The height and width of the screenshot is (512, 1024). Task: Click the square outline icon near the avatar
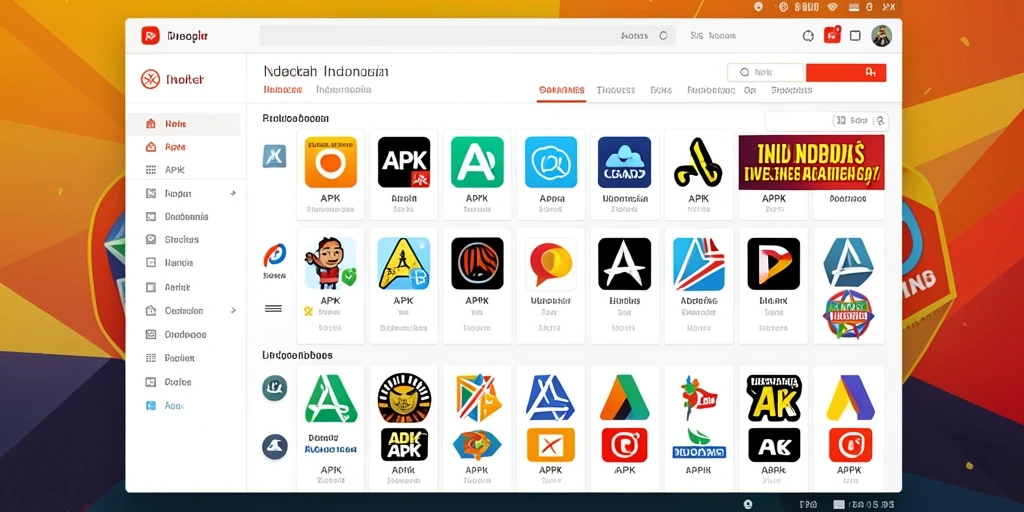click(855, 36)
